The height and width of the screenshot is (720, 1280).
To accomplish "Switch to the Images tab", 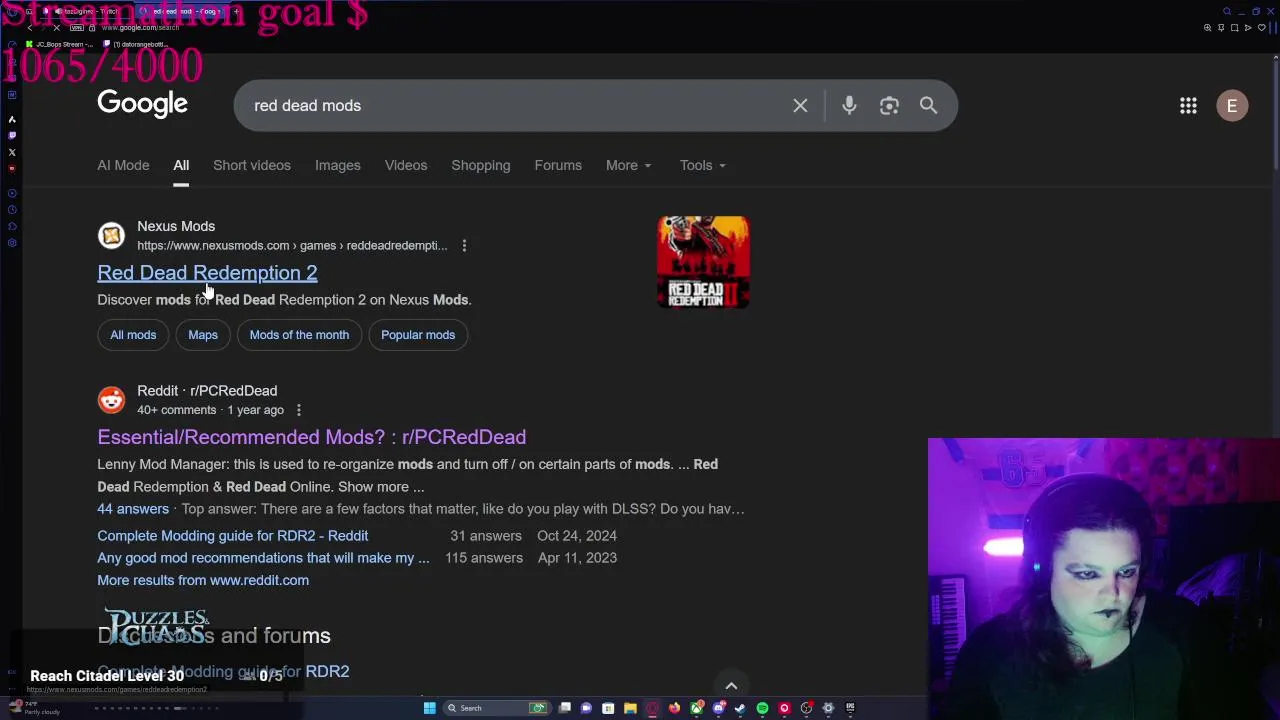I will coord(338,165).
